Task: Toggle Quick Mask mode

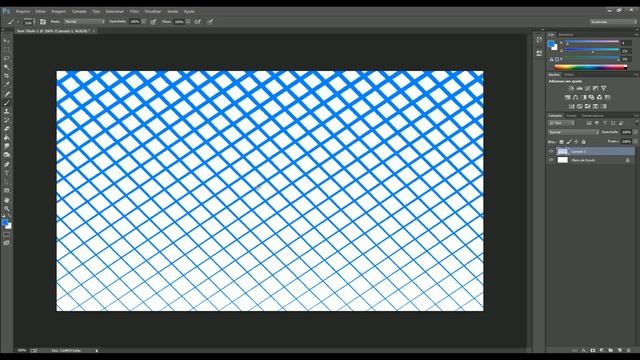Action: [x=7, y=234]
